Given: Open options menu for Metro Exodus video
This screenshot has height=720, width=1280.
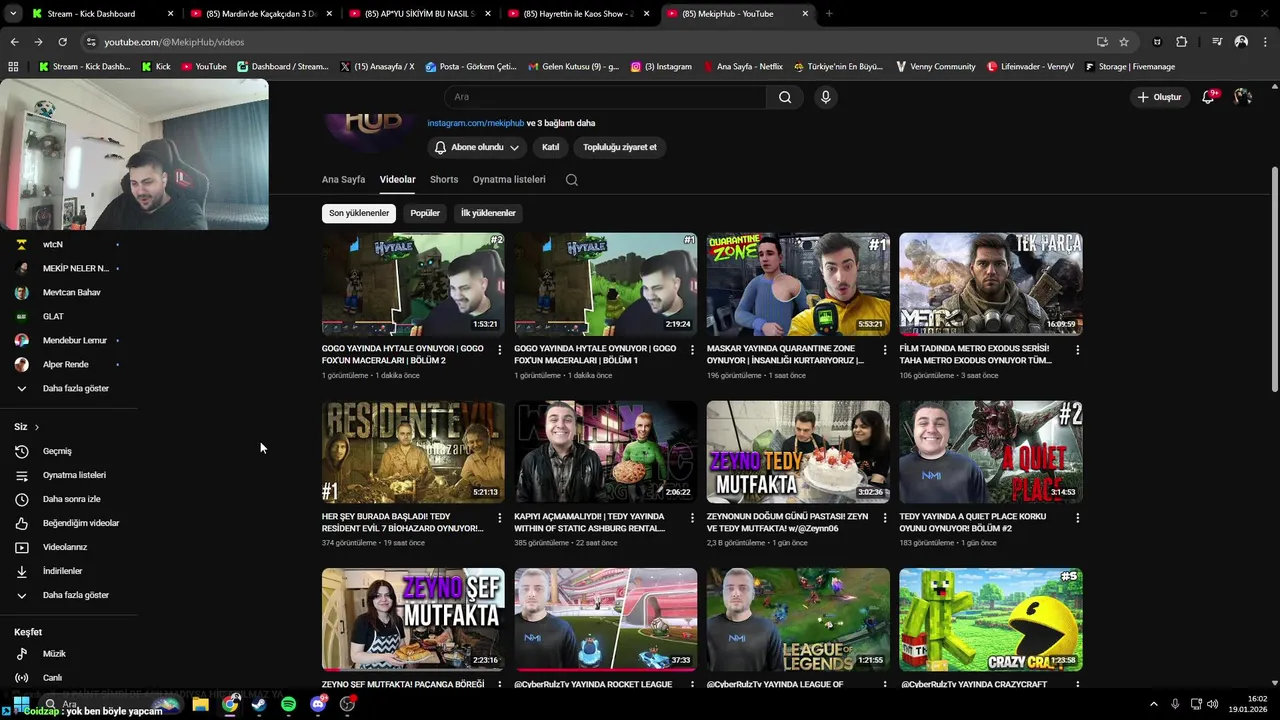Looking at the screenshot, I should [1077, 350].
